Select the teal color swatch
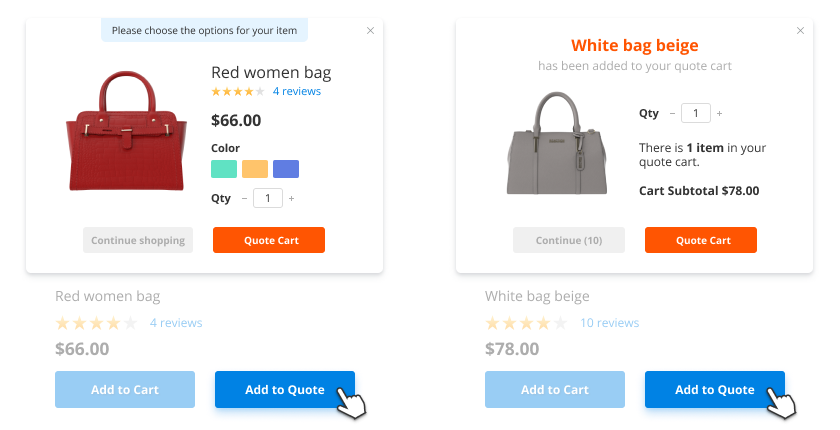This screenshot has width=840, height=430. tap(224, 169)
